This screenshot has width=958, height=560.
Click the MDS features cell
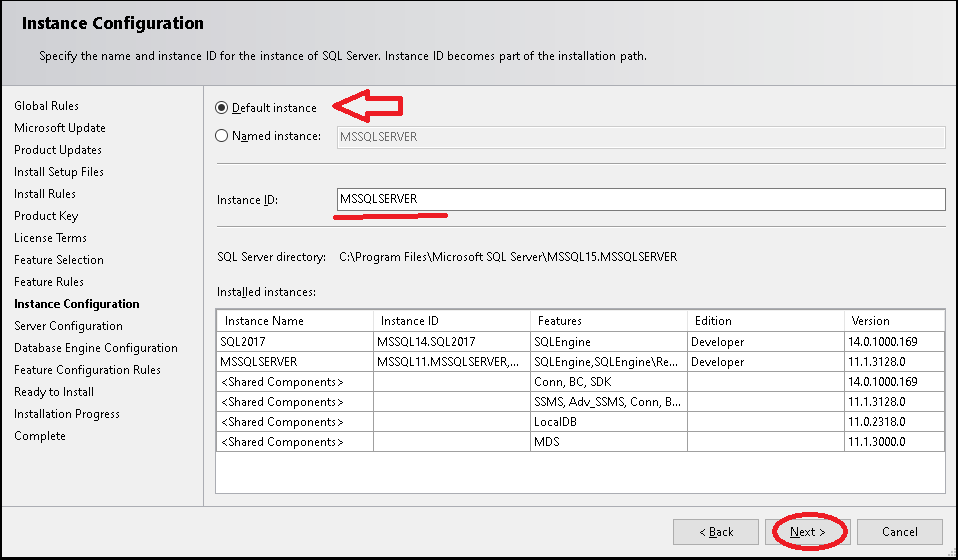point(609,442)
